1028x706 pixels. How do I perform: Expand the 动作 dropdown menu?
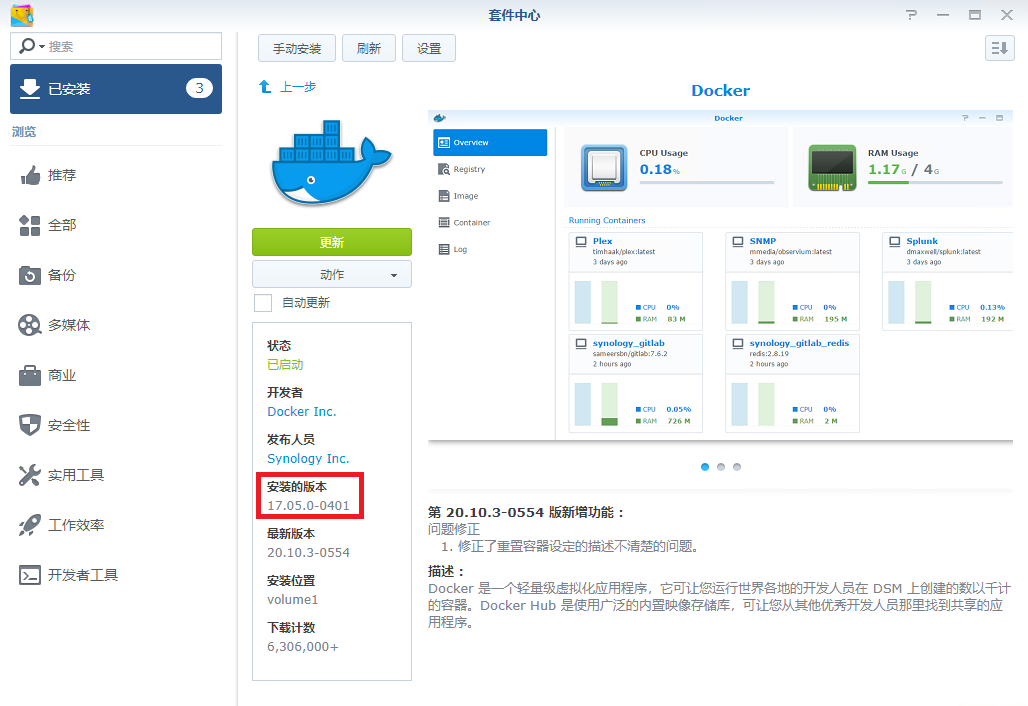331,275
